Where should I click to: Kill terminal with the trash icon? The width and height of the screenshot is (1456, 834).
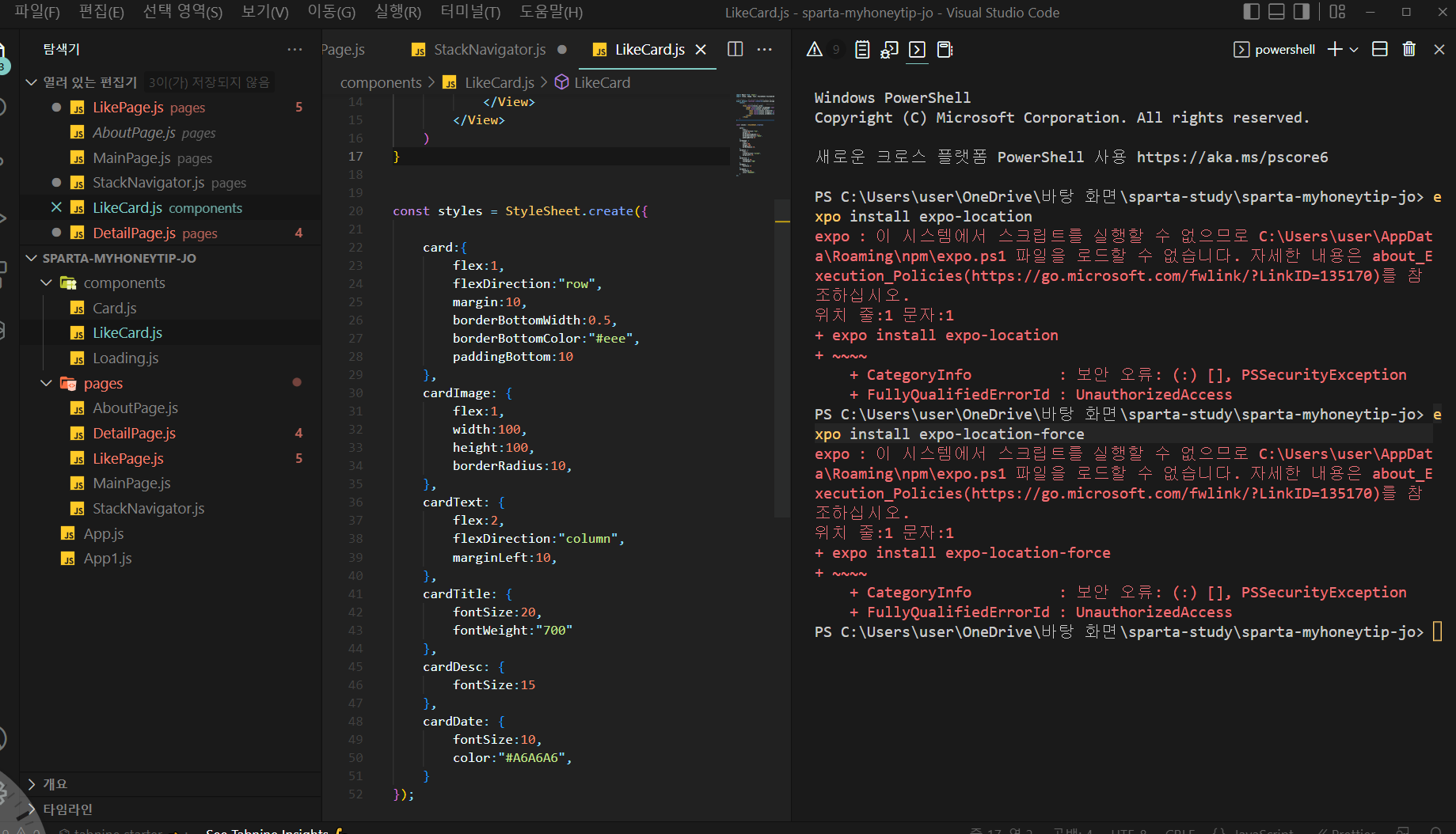1409,49
